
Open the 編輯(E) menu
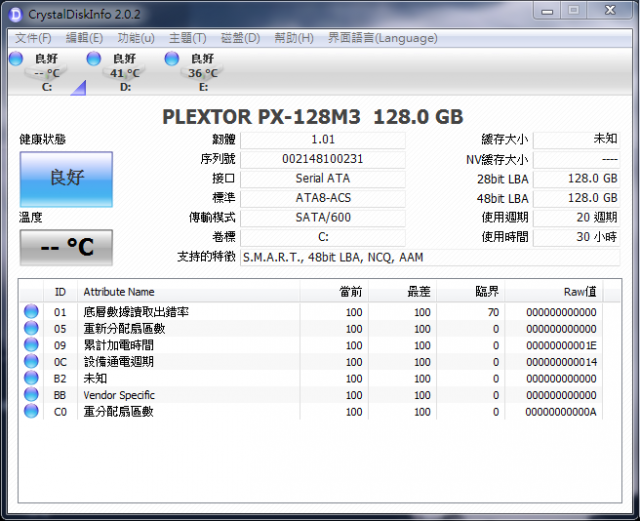coord(84,38)
